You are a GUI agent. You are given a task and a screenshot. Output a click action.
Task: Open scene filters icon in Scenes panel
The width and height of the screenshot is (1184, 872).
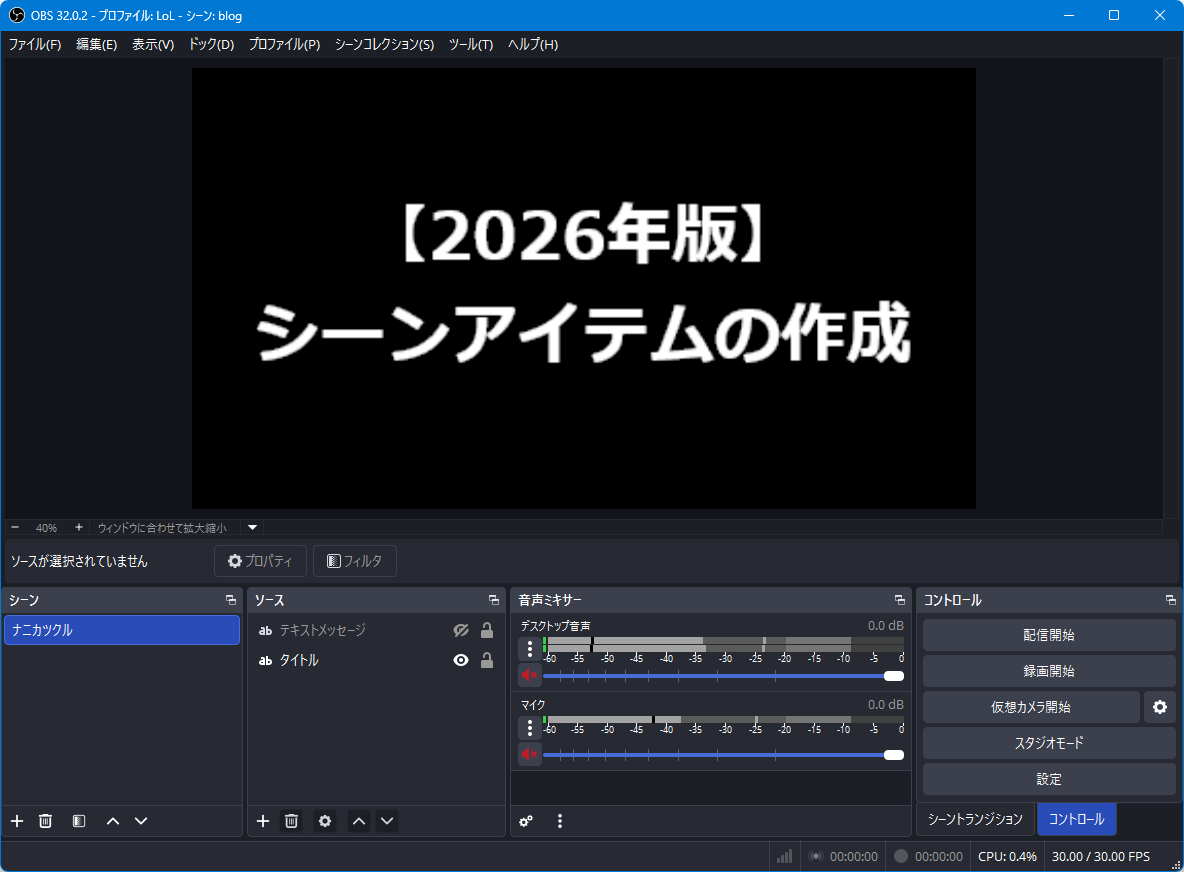click(x=78, y=821)
